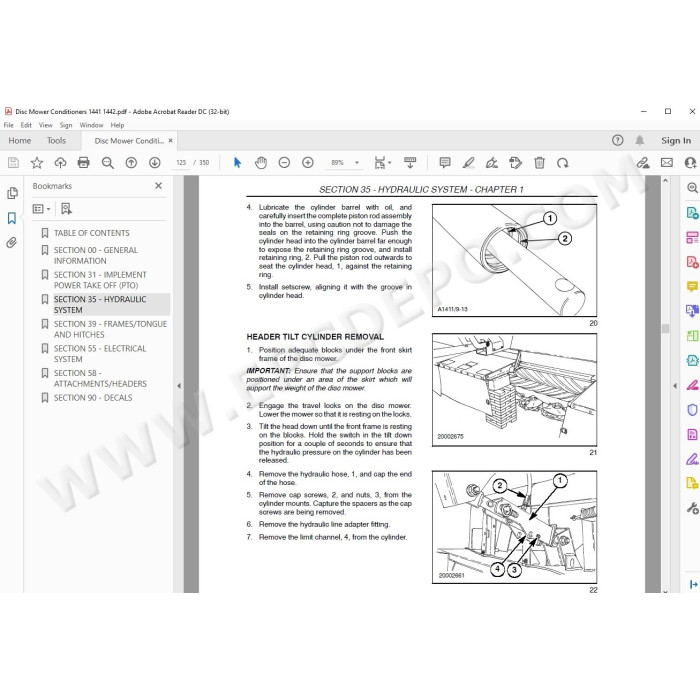Open SECTION 39 - FRAMES/TONGUE AND HITCHES bookmark
Image resolution: width=700 pixels, height=700 pixels.
point(110,329)
